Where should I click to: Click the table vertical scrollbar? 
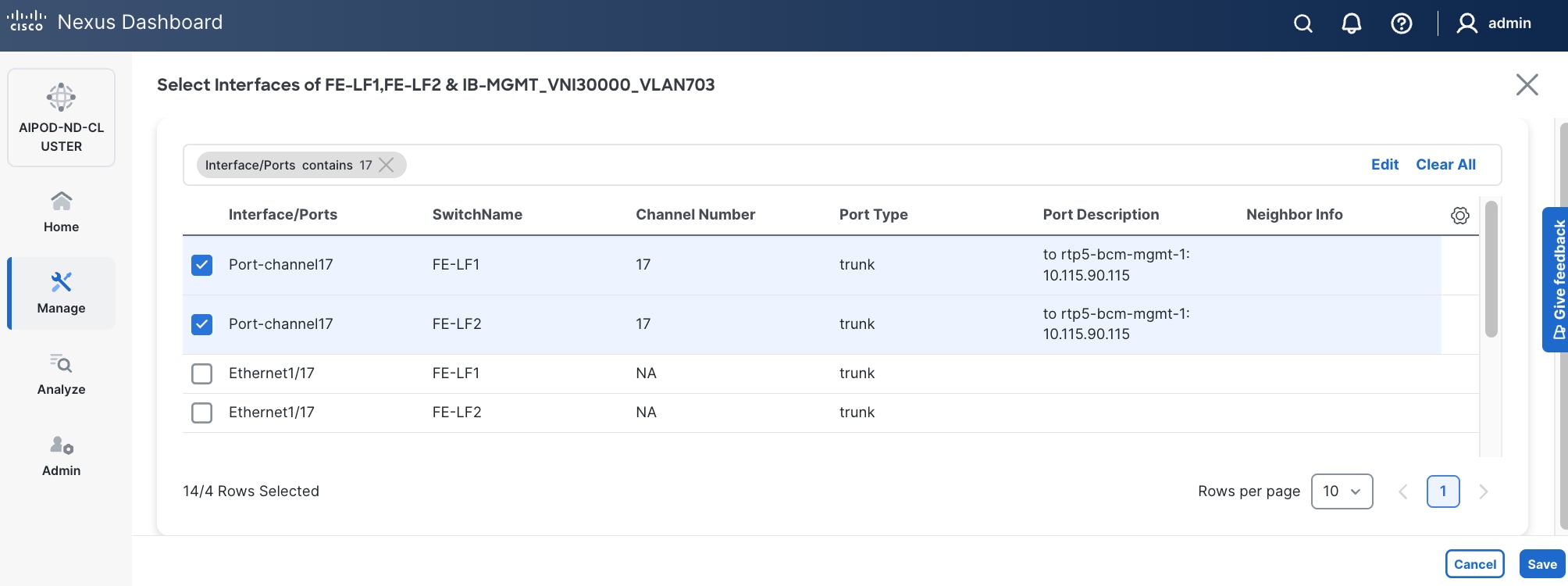click(1491, 270)
